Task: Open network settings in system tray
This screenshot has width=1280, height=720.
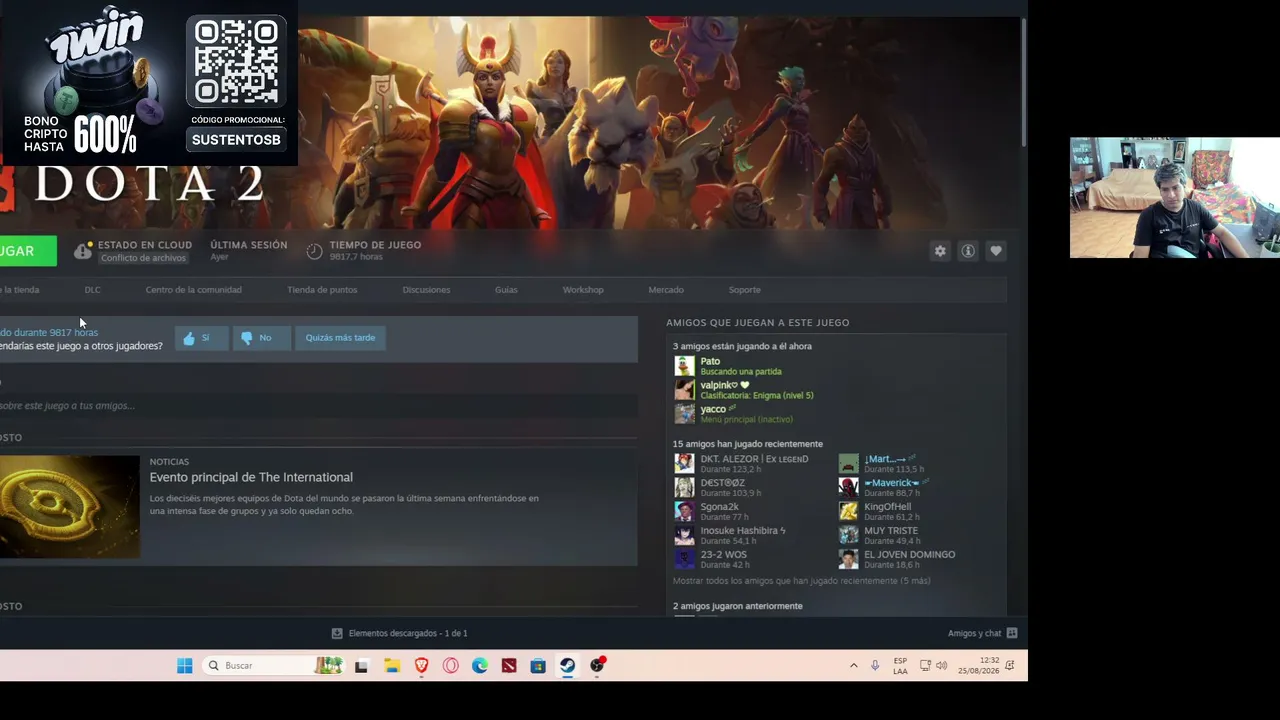Action: 925,666
